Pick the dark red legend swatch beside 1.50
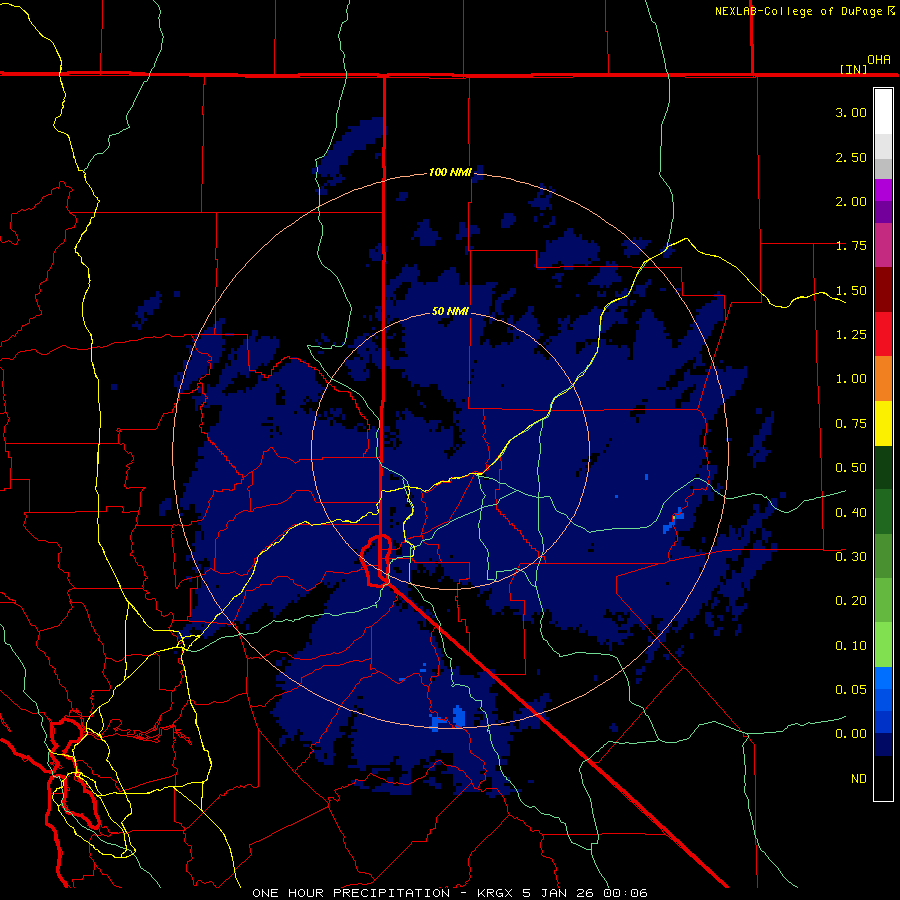This screenshot has height=900, width=900. point(883,290)
